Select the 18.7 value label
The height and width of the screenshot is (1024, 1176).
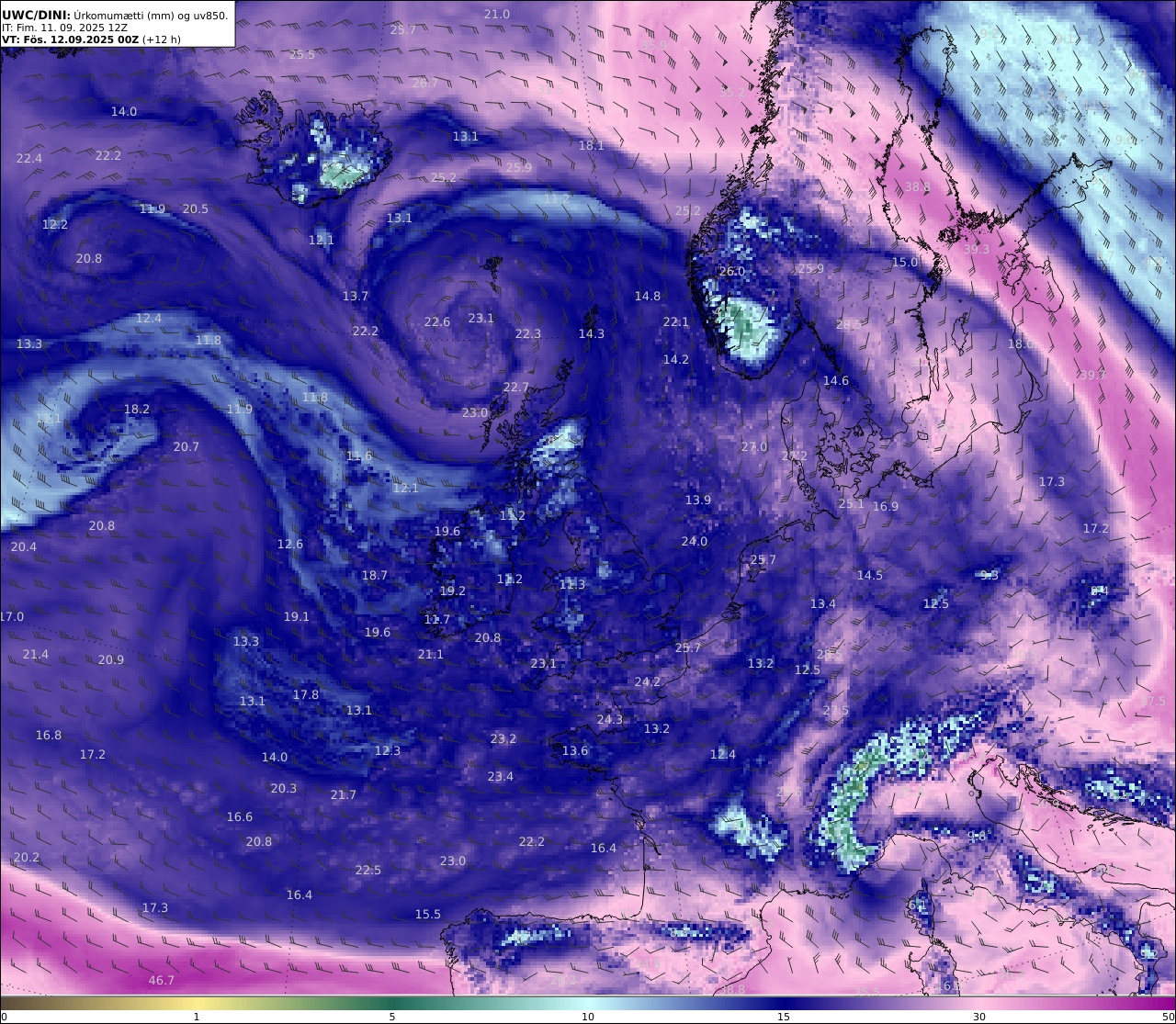pyautogui.click(x=375, y=575)
